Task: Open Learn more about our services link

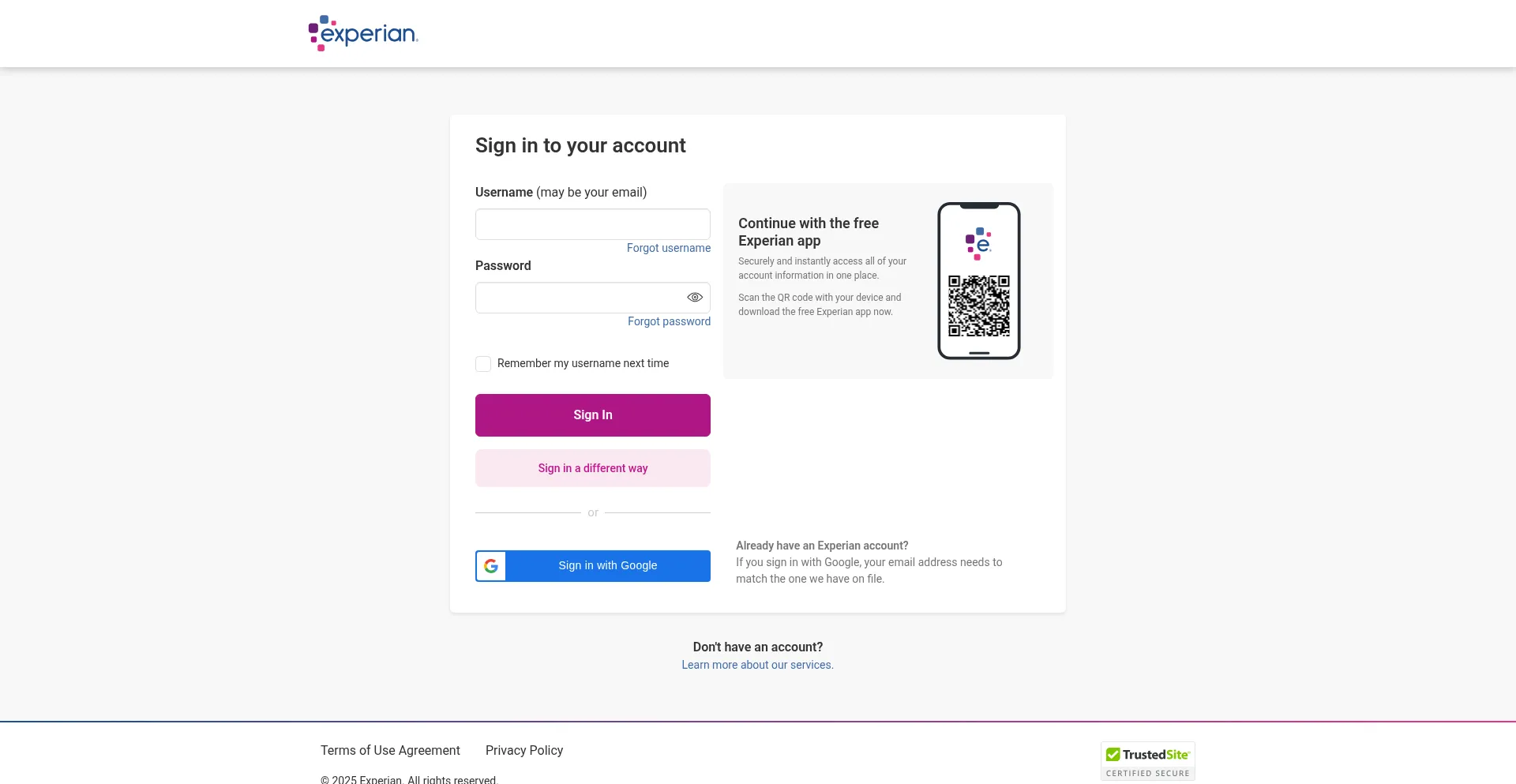Action: (x=757, y=665)
